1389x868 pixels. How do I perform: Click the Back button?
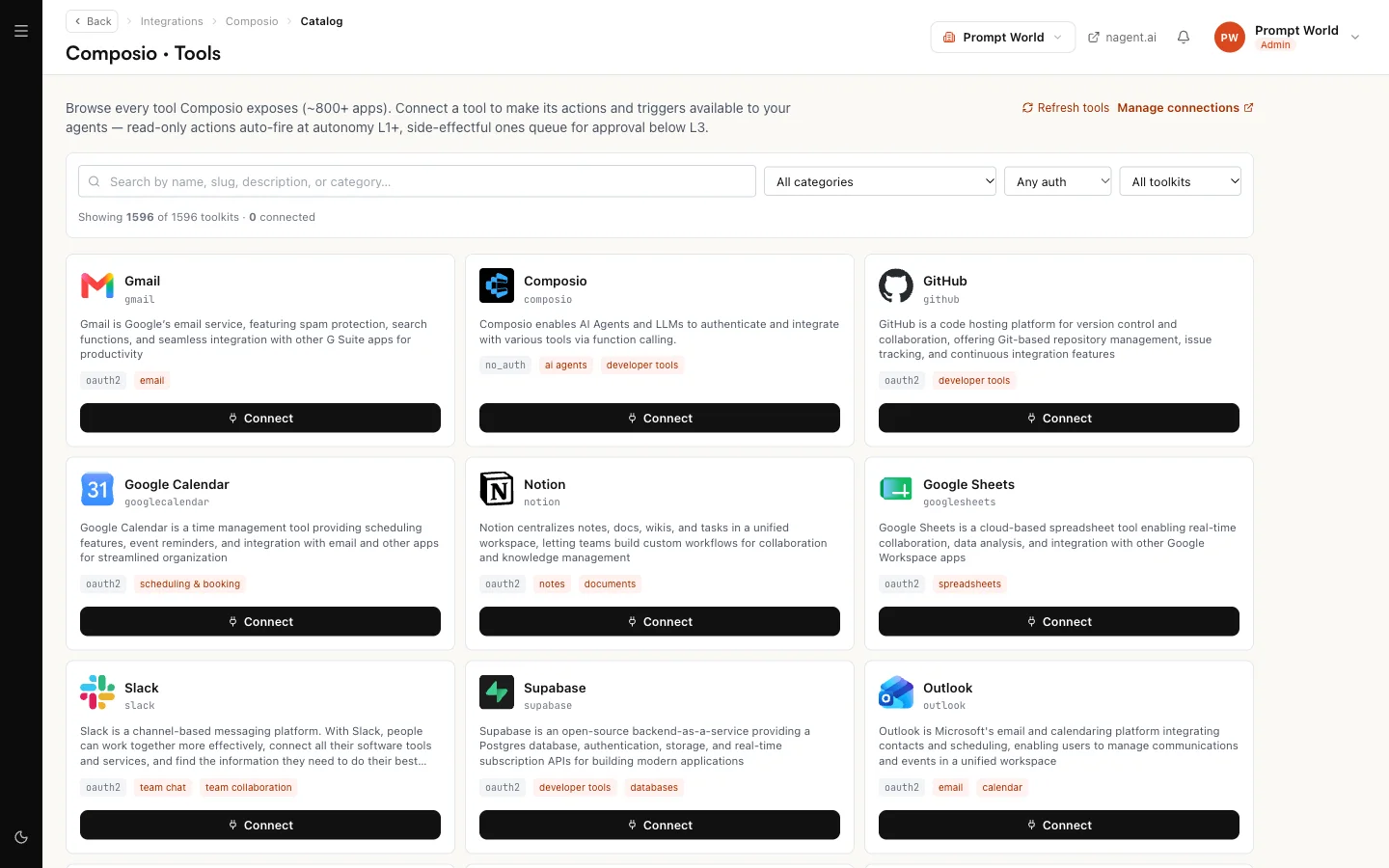click(x=93, y=21)
